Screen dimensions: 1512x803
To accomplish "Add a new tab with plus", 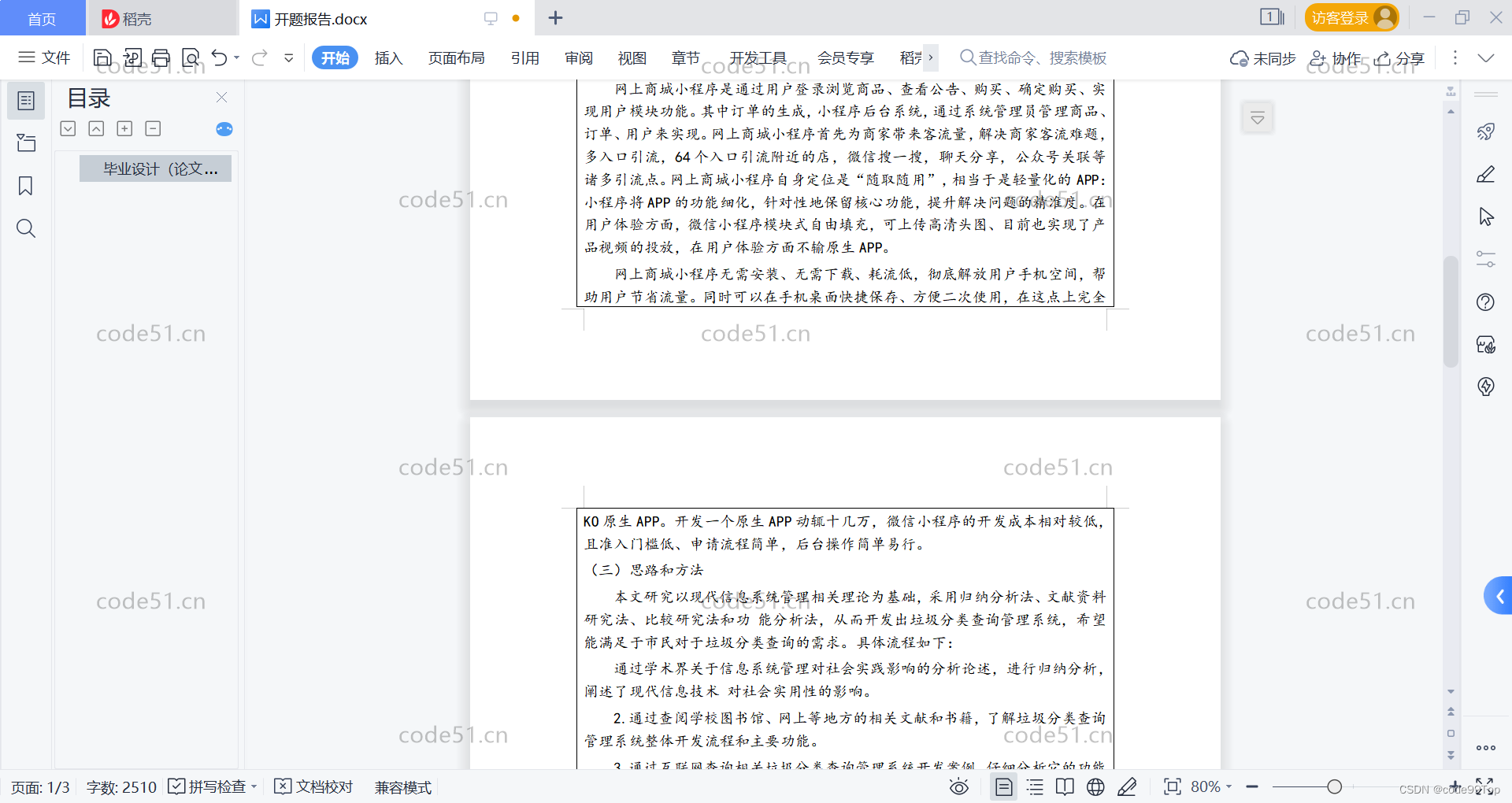I will (556, 18).
